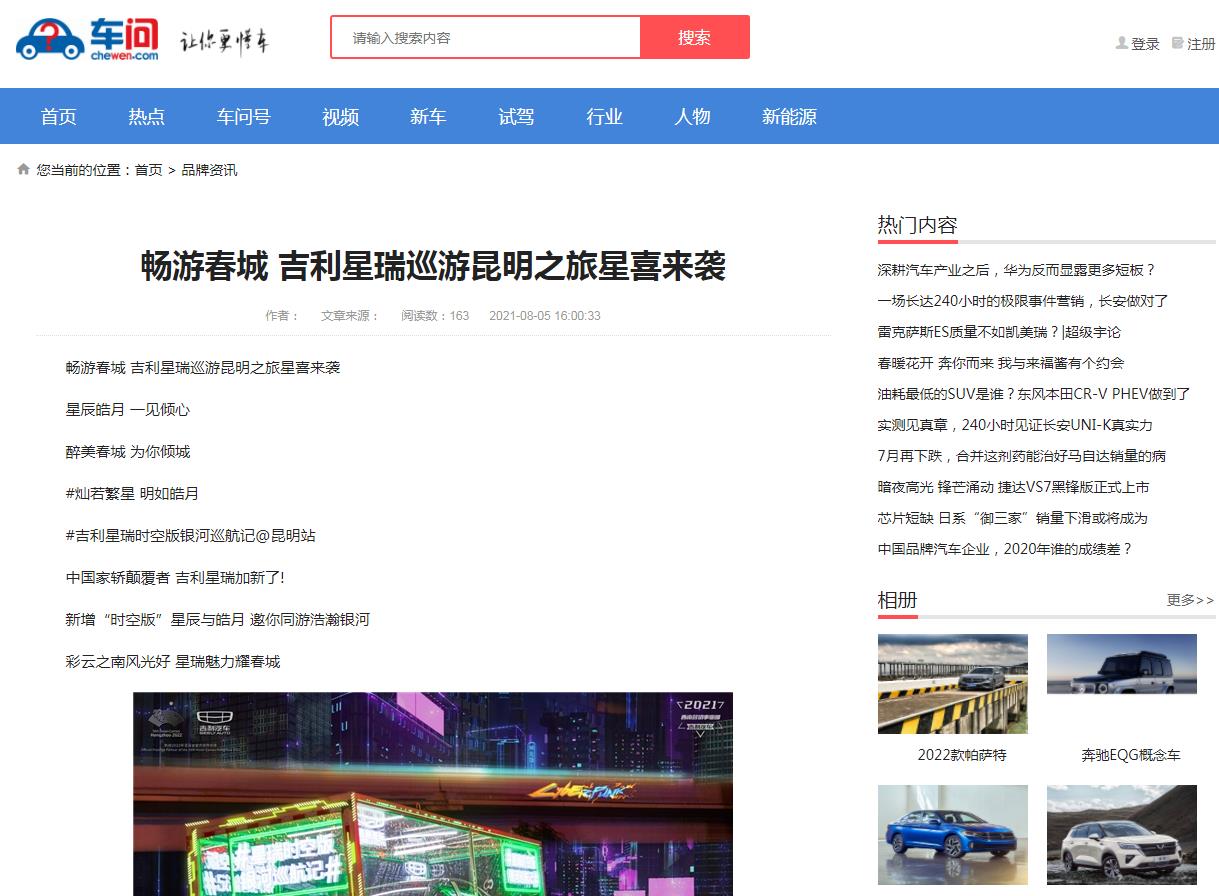Open 中国品牌汽车企业 2020年 link

[1005, 549]
